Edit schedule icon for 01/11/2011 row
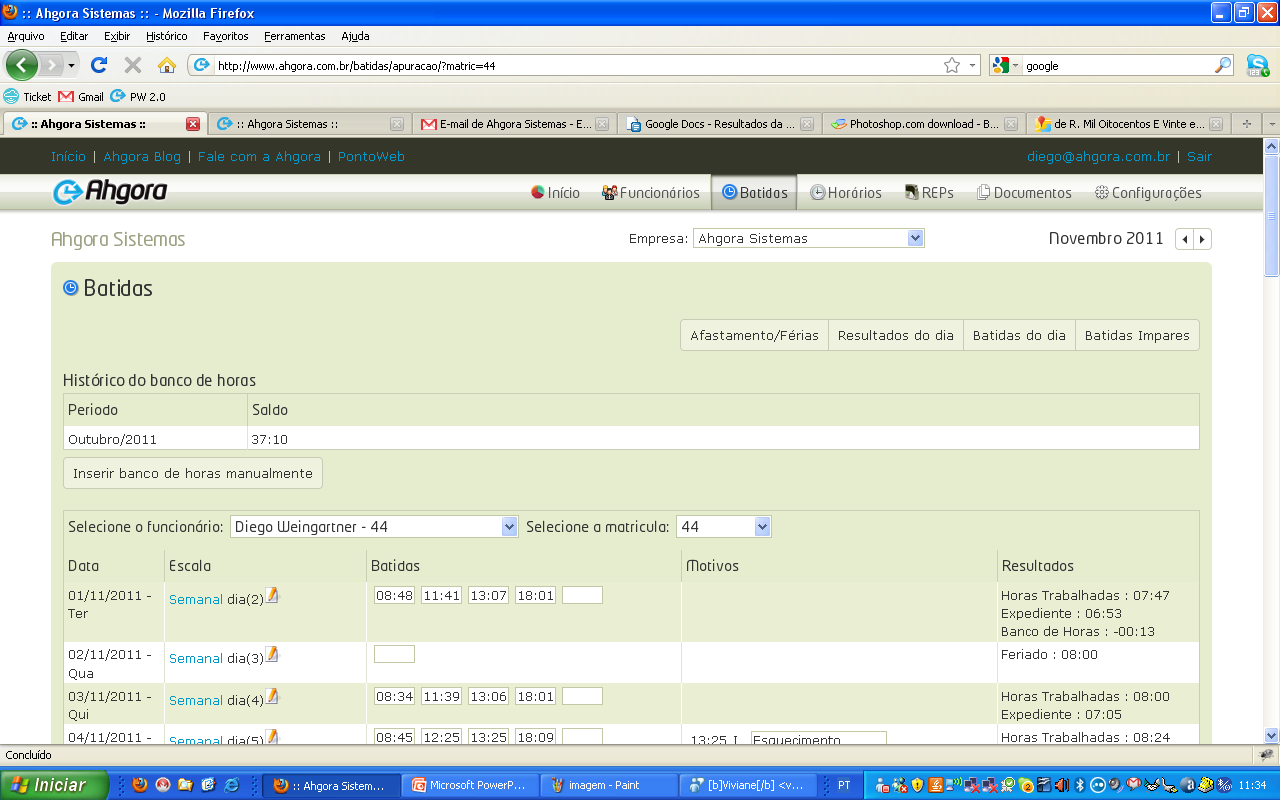The width and height of the screenshot is (1280, 800). point(272,596)
